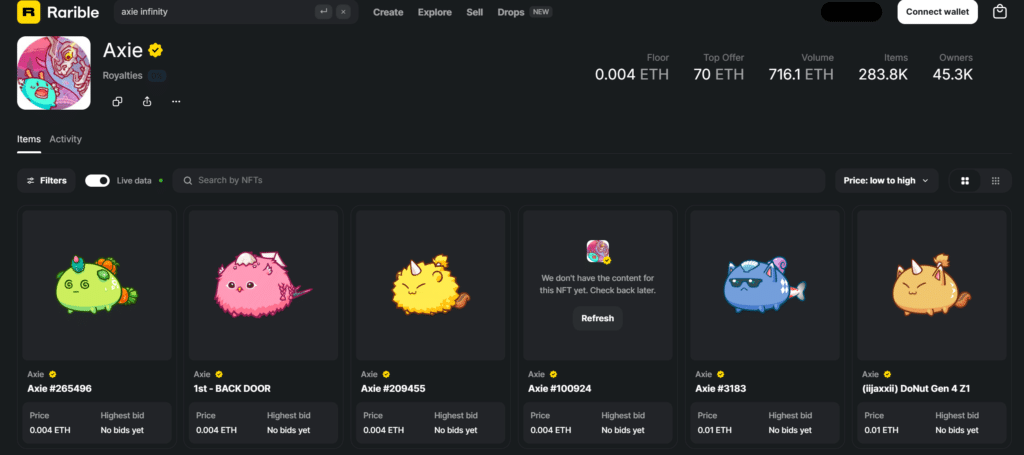Click the Axie #265496 title
1024x455 pixels.
point(59,388)
